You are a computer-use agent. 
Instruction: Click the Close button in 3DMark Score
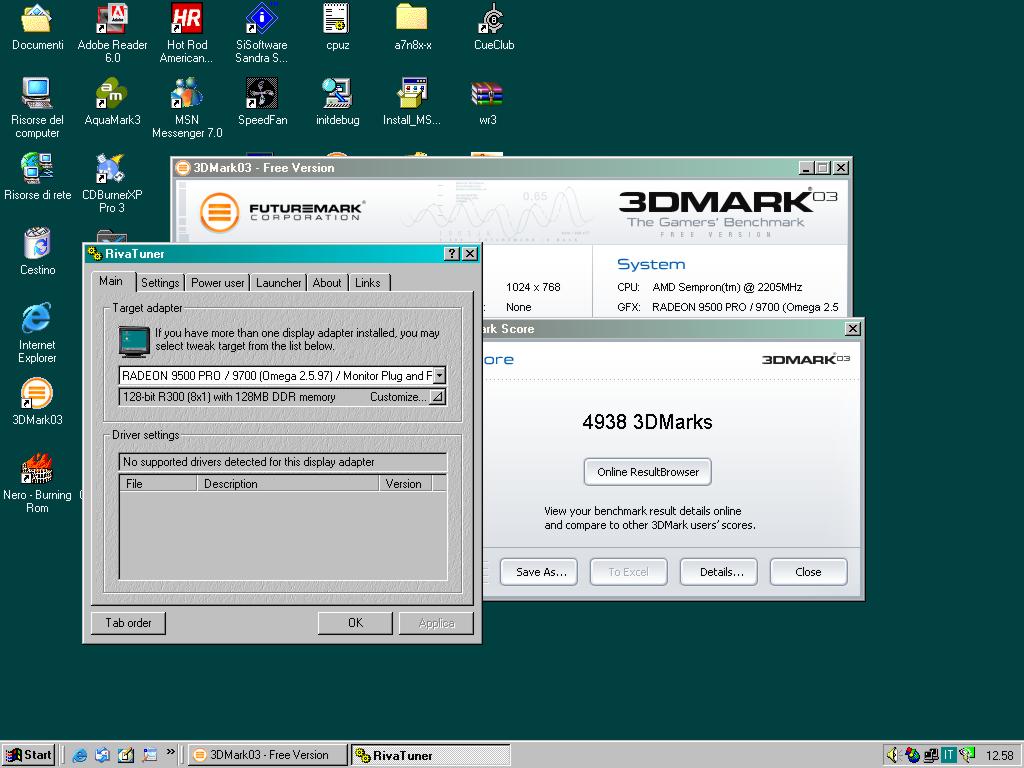pos(808,572)
